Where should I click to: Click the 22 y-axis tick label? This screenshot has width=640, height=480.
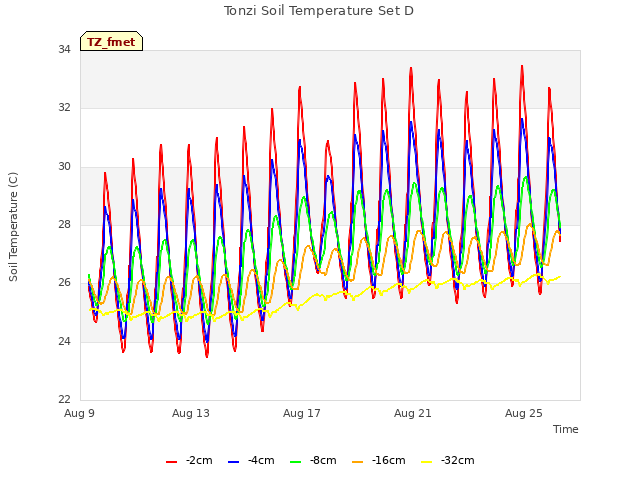click(x=64, y=399)
